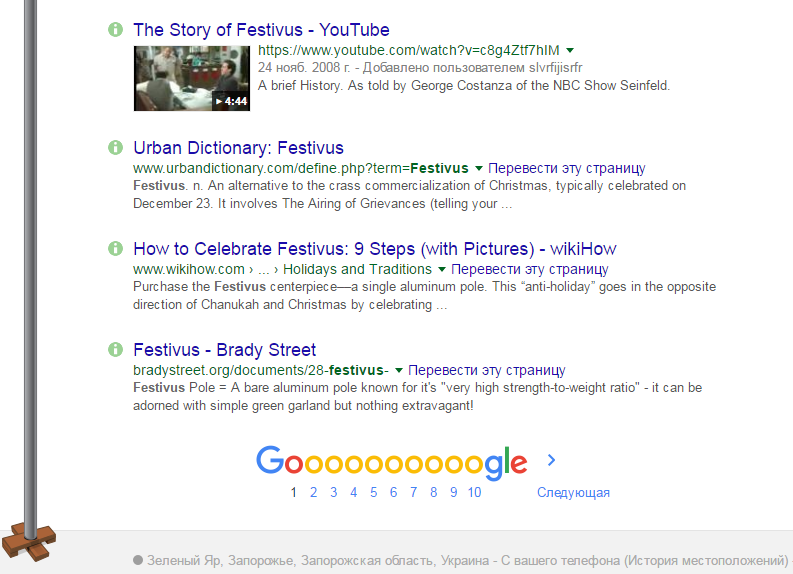
Task: Click bradystreet.org/documents URL text
Action: coord(261,370)
